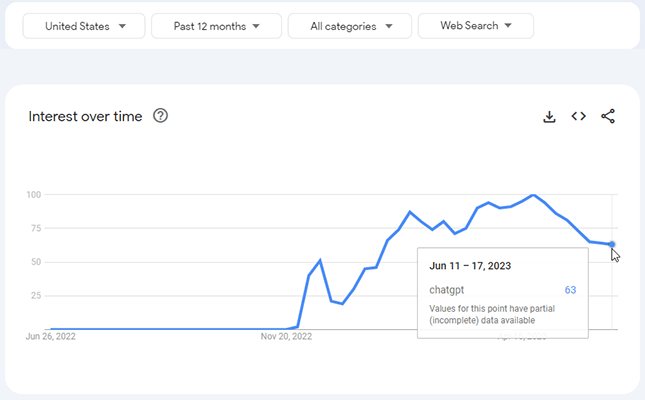Open help for Interest over time
This screenshot has width=645, height=400.
tap(161, 116)
